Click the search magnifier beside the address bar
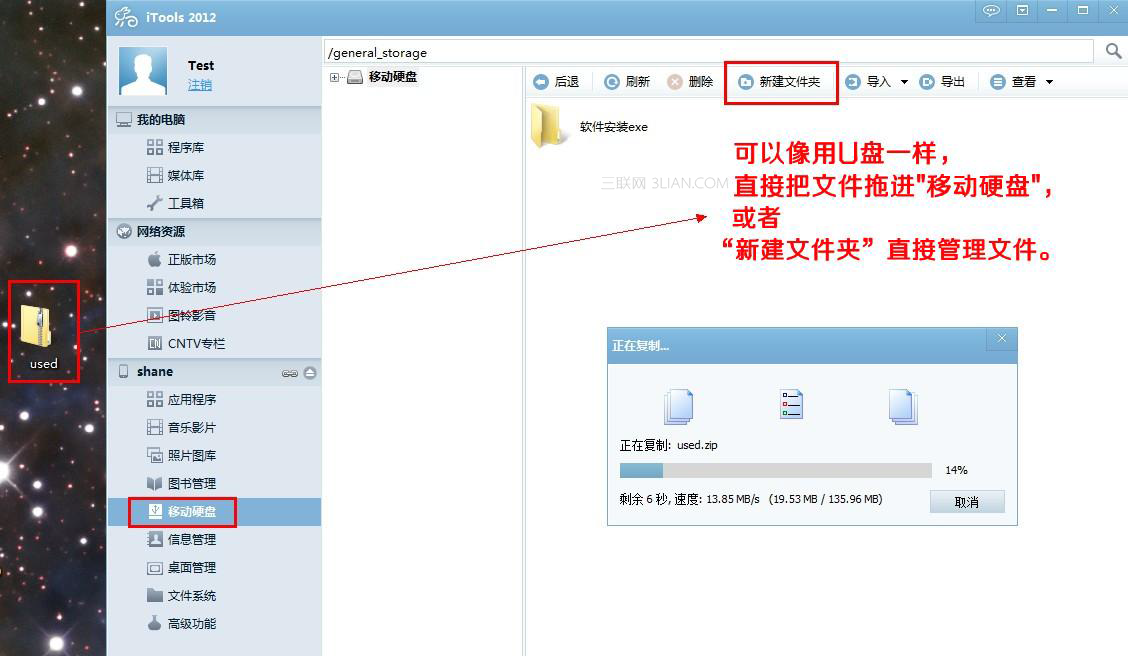1128x656 pixels. (x=1113, y=50)
